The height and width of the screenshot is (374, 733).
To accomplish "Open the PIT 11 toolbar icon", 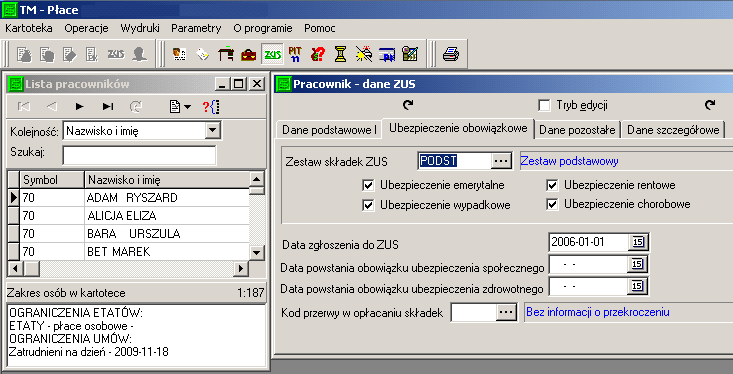I will tap(295, 55).
